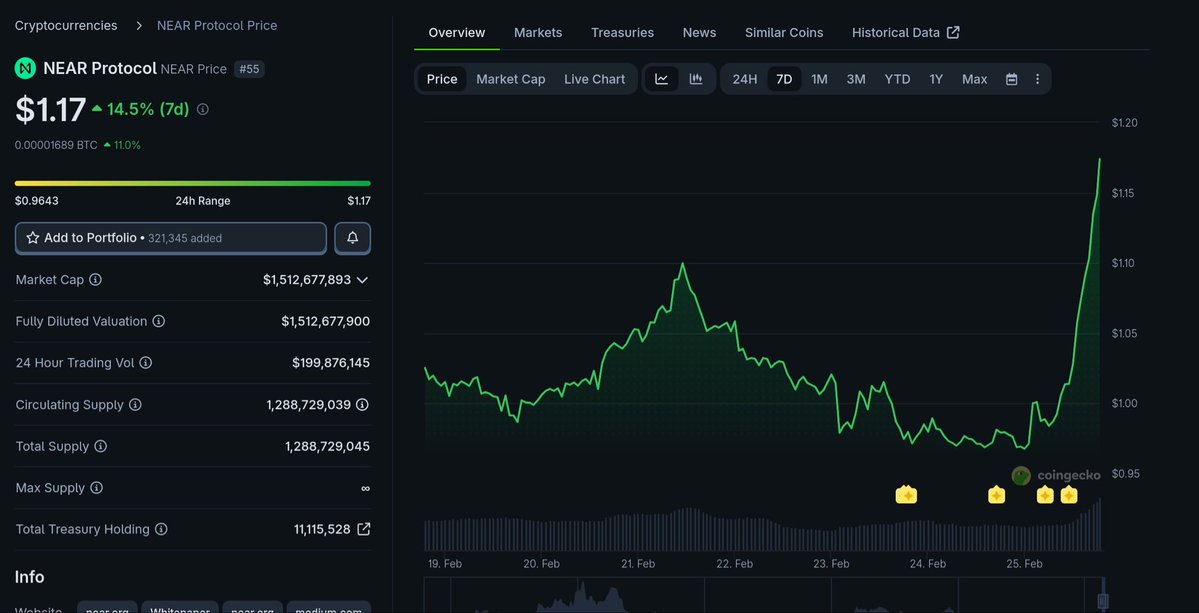Screen dimensions: 1199x613
Task: Click the #55 rank badge
Action: click(x=249, y=69)
